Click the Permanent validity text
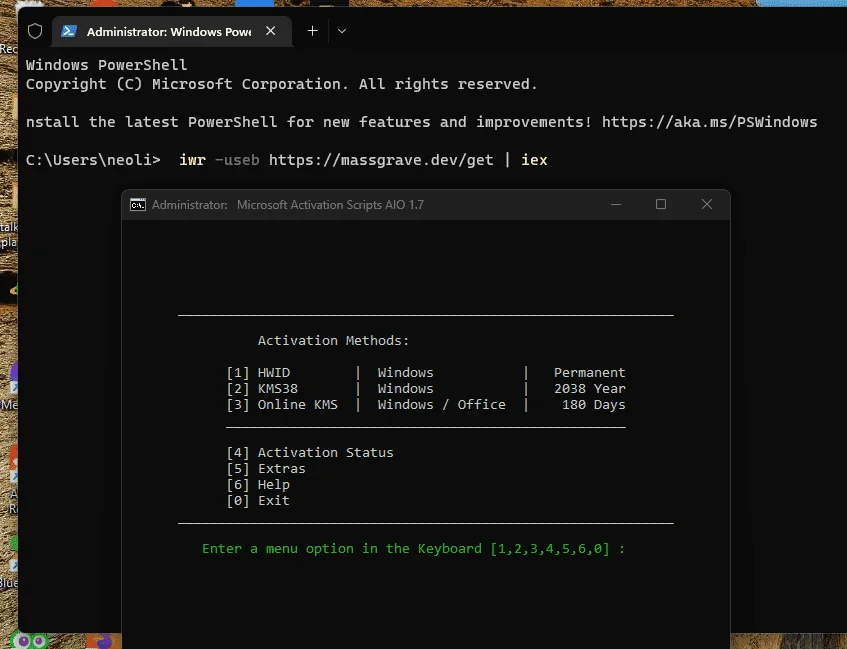 [x=589, y=373]
